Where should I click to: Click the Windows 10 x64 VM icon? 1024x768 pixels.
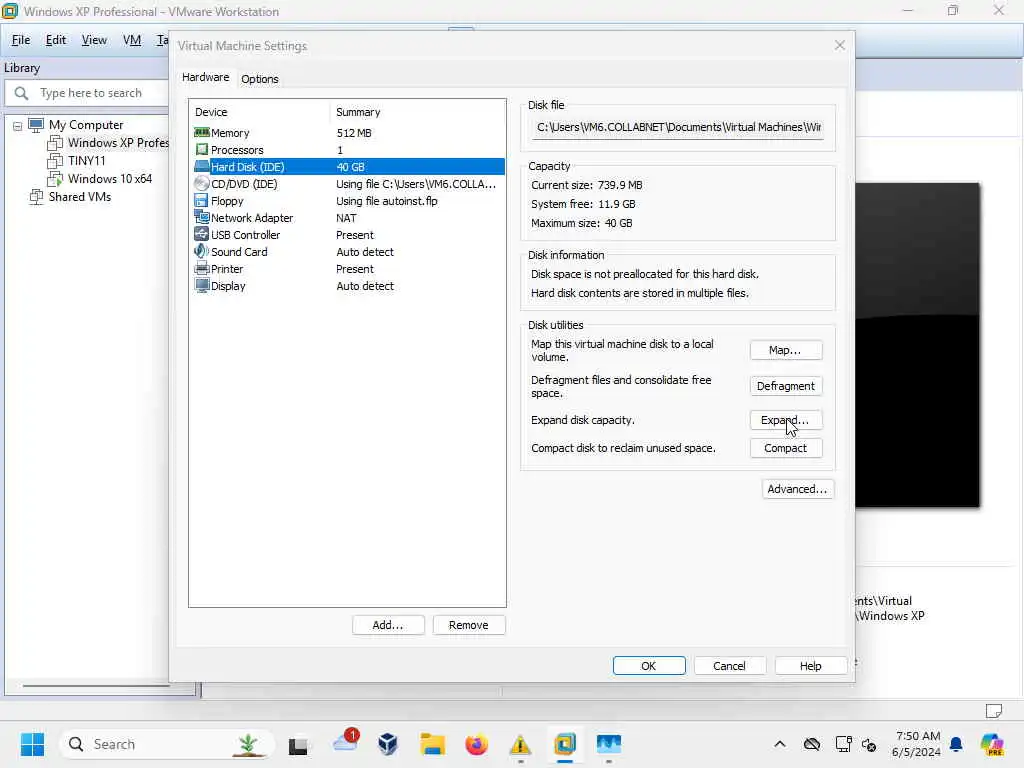(x=55, y=178)
